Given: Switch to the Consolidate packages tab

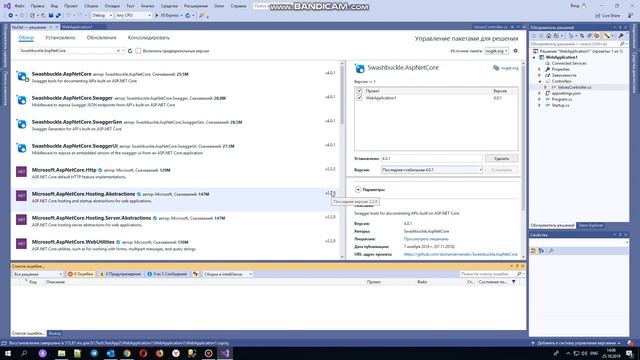Looking at the screenshot, I should pos(149,38).
